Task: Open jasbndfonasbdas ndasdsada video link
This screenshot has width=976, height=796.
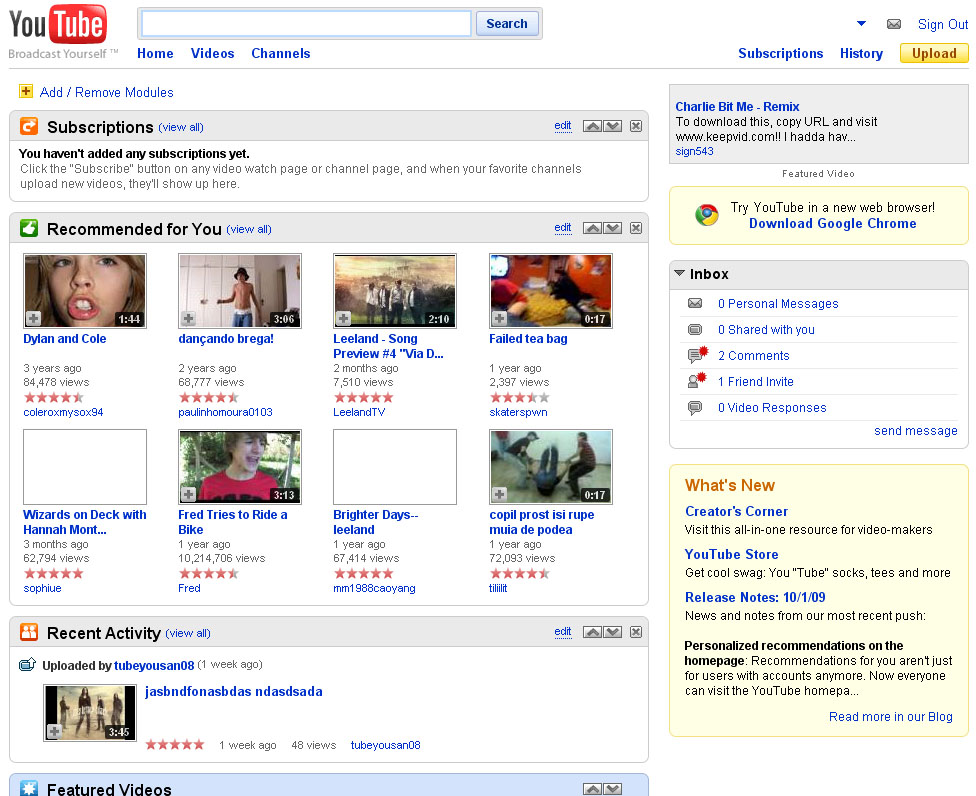Action: click(x=233, y=691)
